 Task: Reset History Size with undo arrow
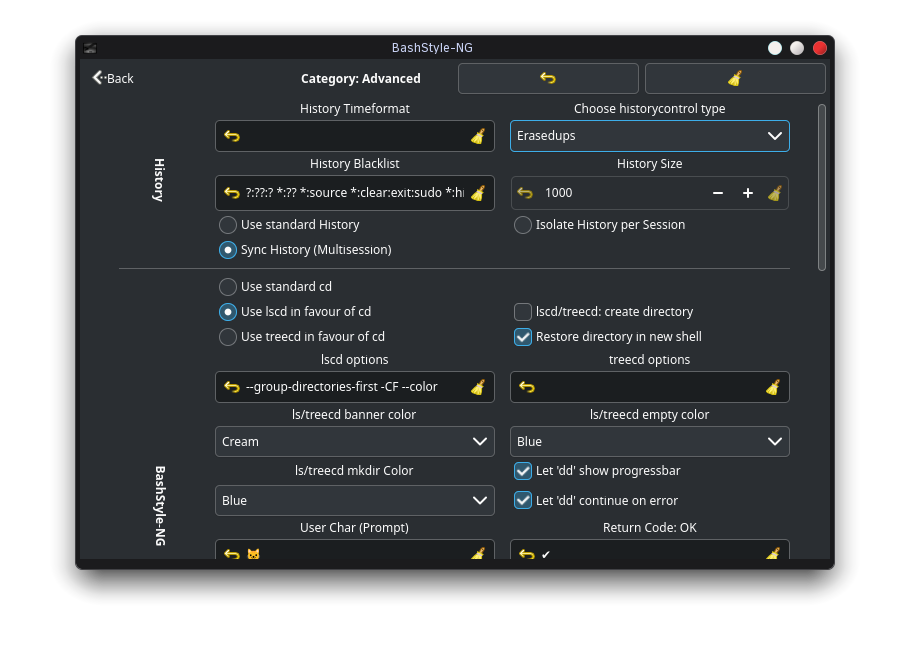(525, 193)
